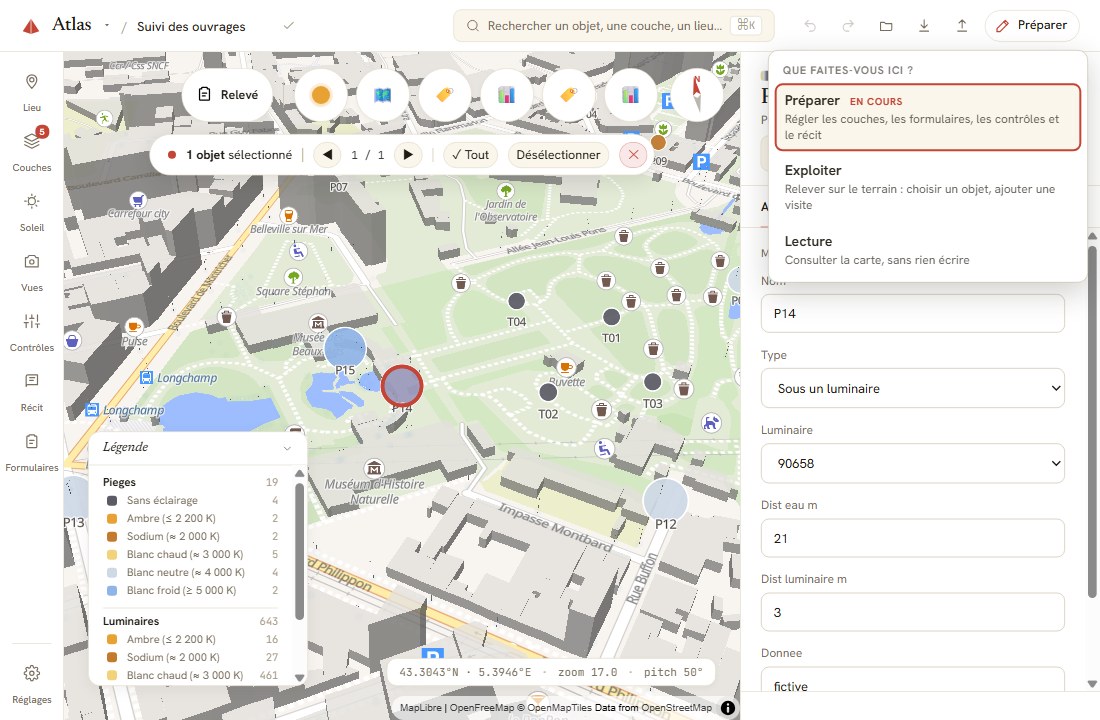The width and height of the screenshot is (1100, 720).
Task: Open the Atlas menu caret
Action: pyautogui.click(x=107, y=25)
